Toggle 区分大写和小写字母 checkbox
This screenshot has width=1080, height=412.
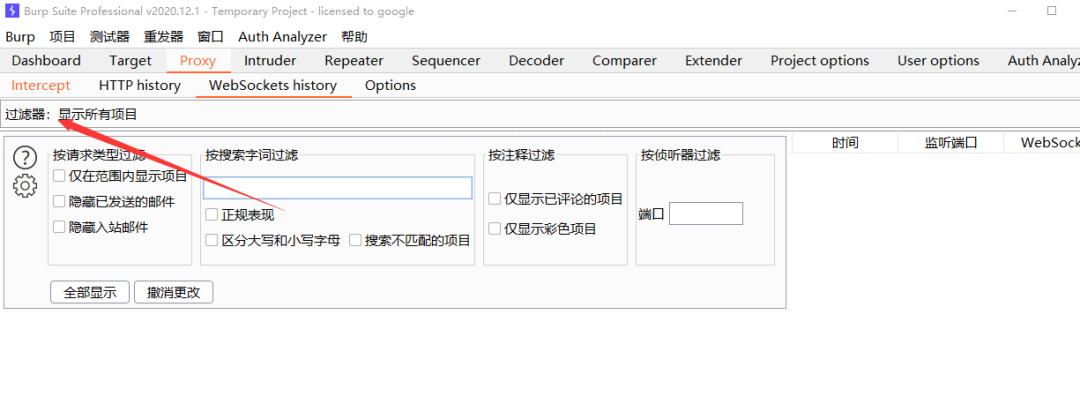pos(212,240)
